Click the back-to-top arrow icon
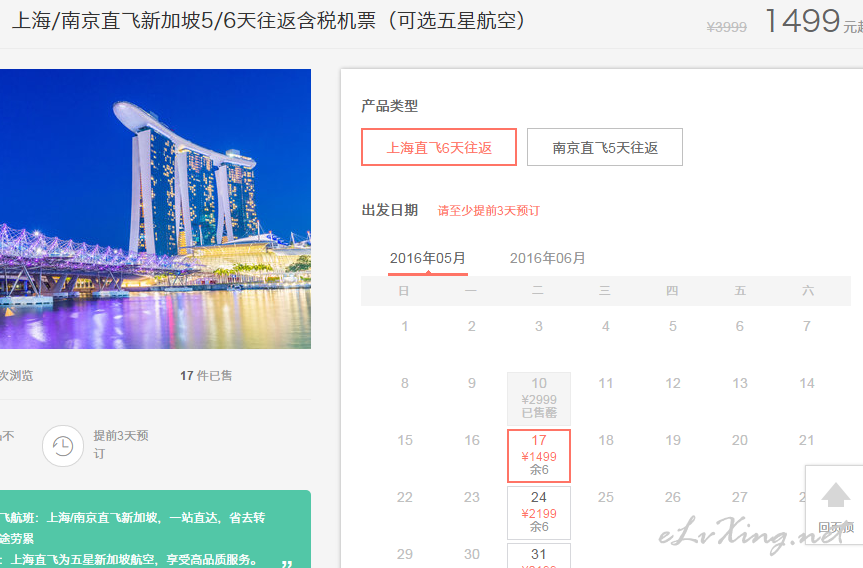 coord(835,495)
